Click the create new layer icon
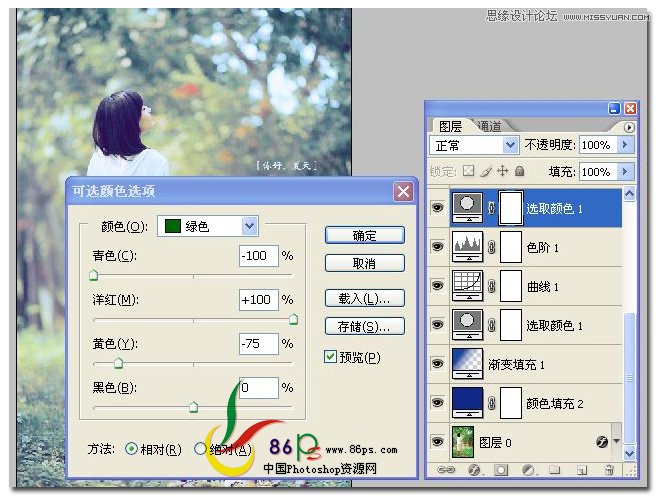The image size is (660, 500). click(582, 470)
